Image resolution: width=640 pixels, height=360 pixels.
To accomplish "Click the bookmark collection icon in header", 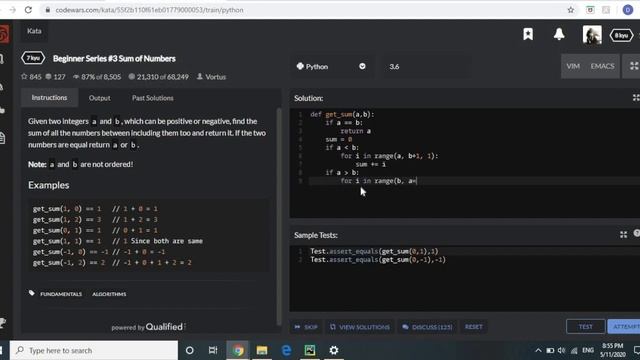I will click(x=528, y=34).
